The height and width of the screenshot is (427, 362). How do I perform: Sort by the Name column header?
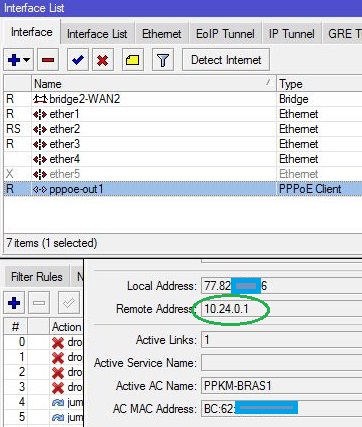click(153, 84)
